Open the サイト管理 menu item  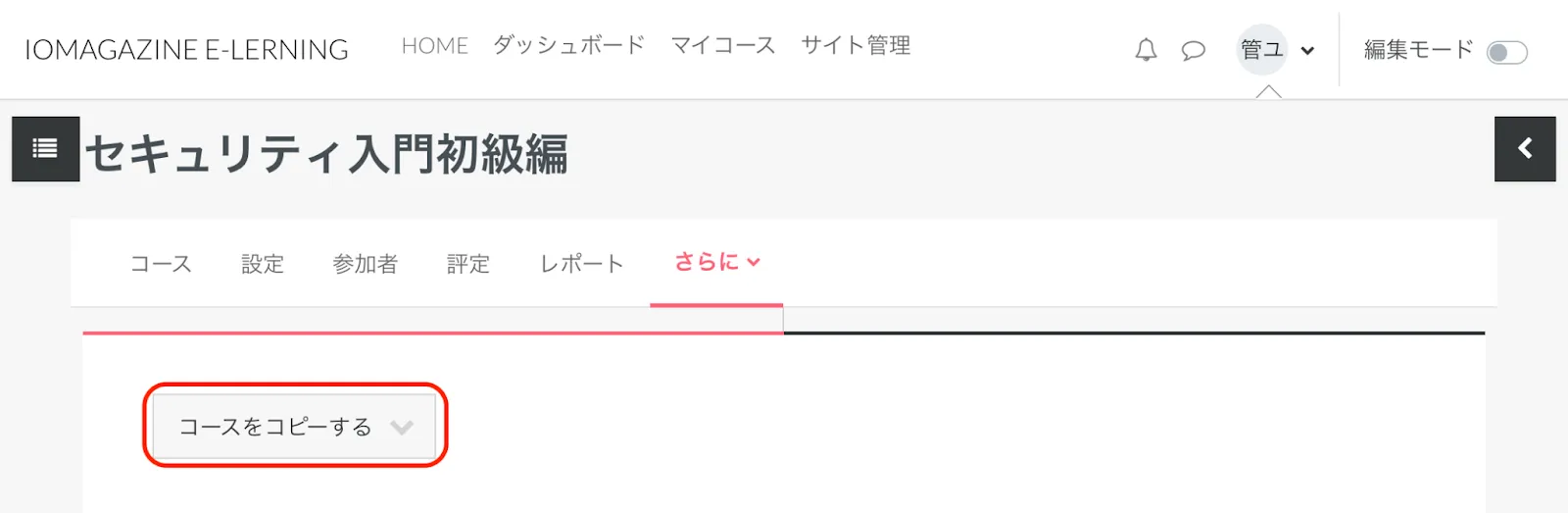click(x=856, y=46)
